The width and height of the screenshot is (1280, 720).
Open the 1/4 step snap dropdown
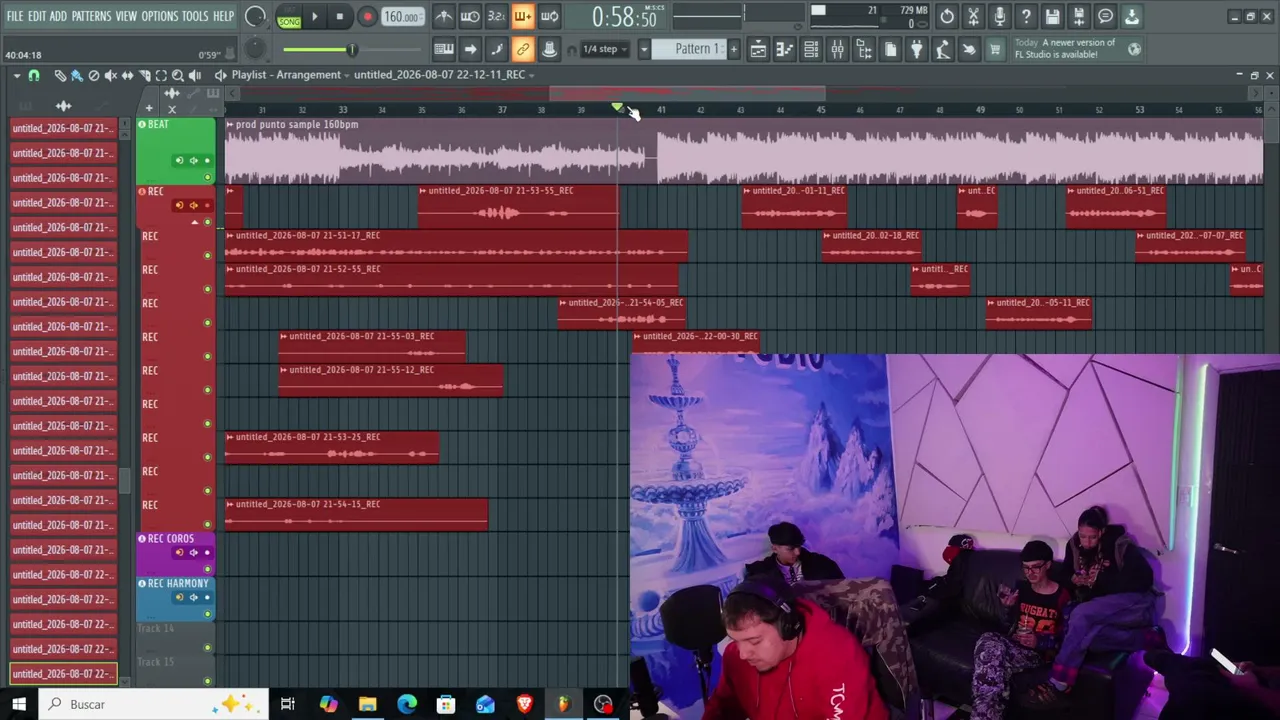[x=607, y=49]
